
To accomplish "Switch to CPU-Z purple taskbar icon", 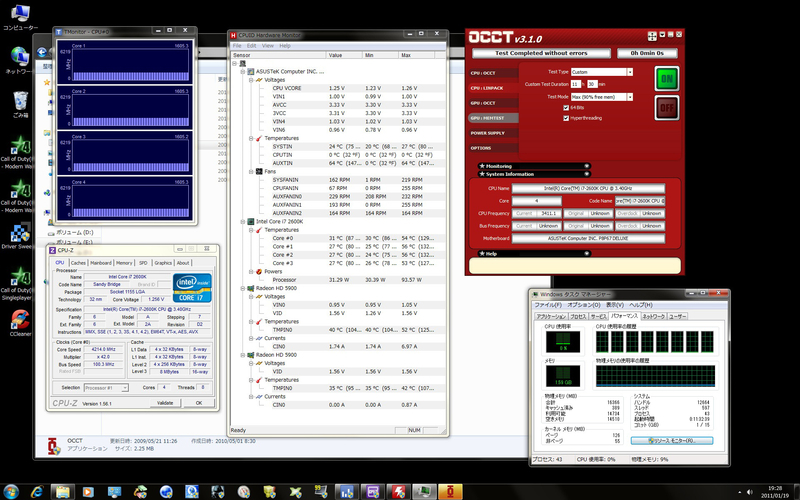I will click(372, 491).
